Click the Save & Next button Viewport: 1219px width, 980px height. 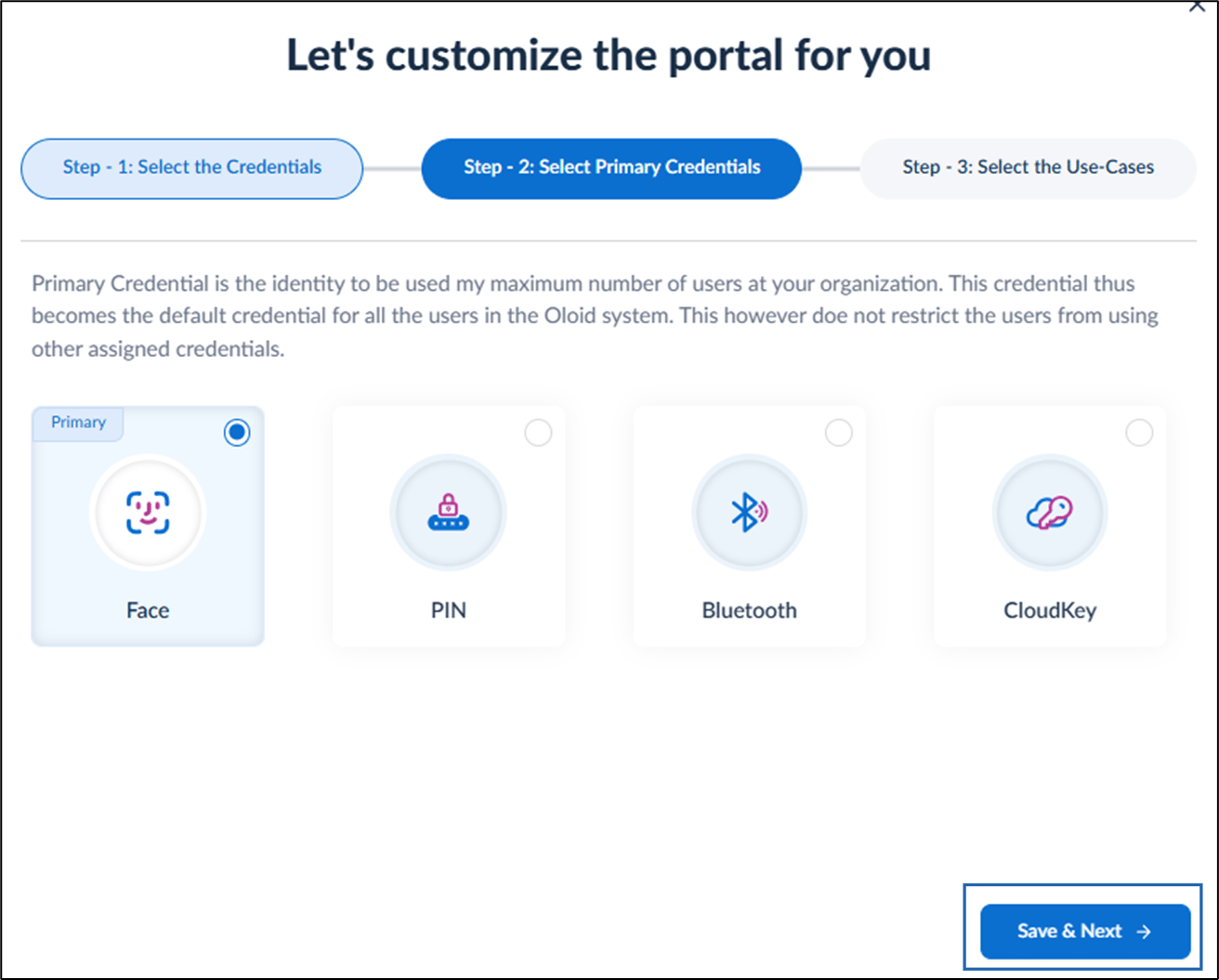pos(1085,931)
